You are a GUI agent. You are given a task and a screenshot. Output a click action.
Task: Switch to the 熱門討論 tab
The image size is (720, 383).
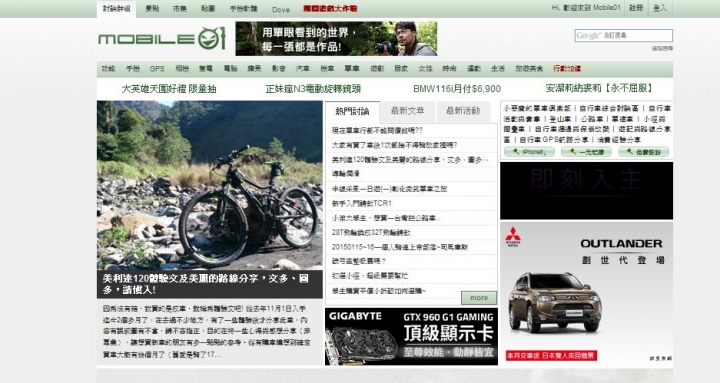pos(352,111)
